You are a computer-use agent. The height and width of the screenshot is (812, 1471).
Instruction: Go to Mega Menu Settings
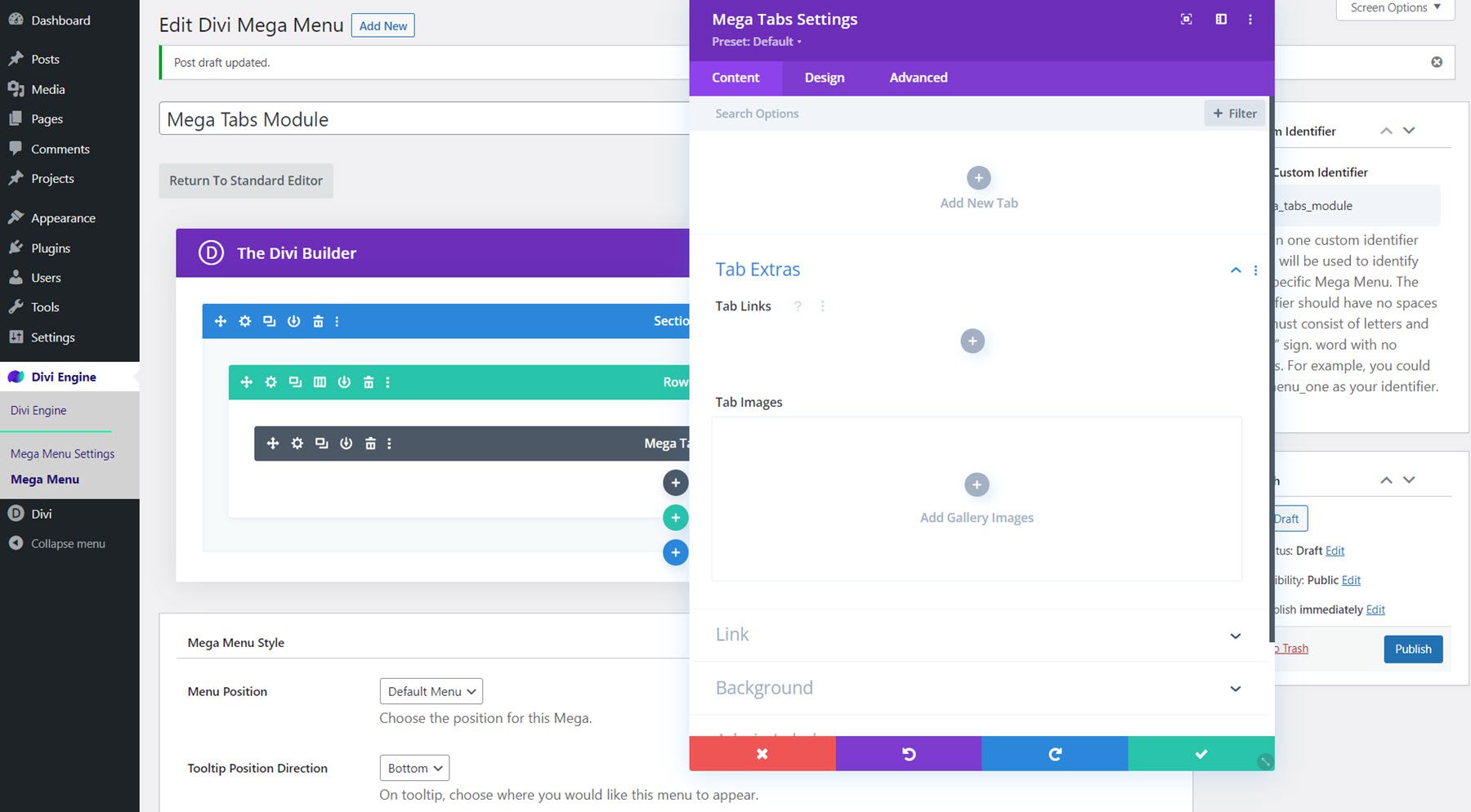(x=62, y=453)
